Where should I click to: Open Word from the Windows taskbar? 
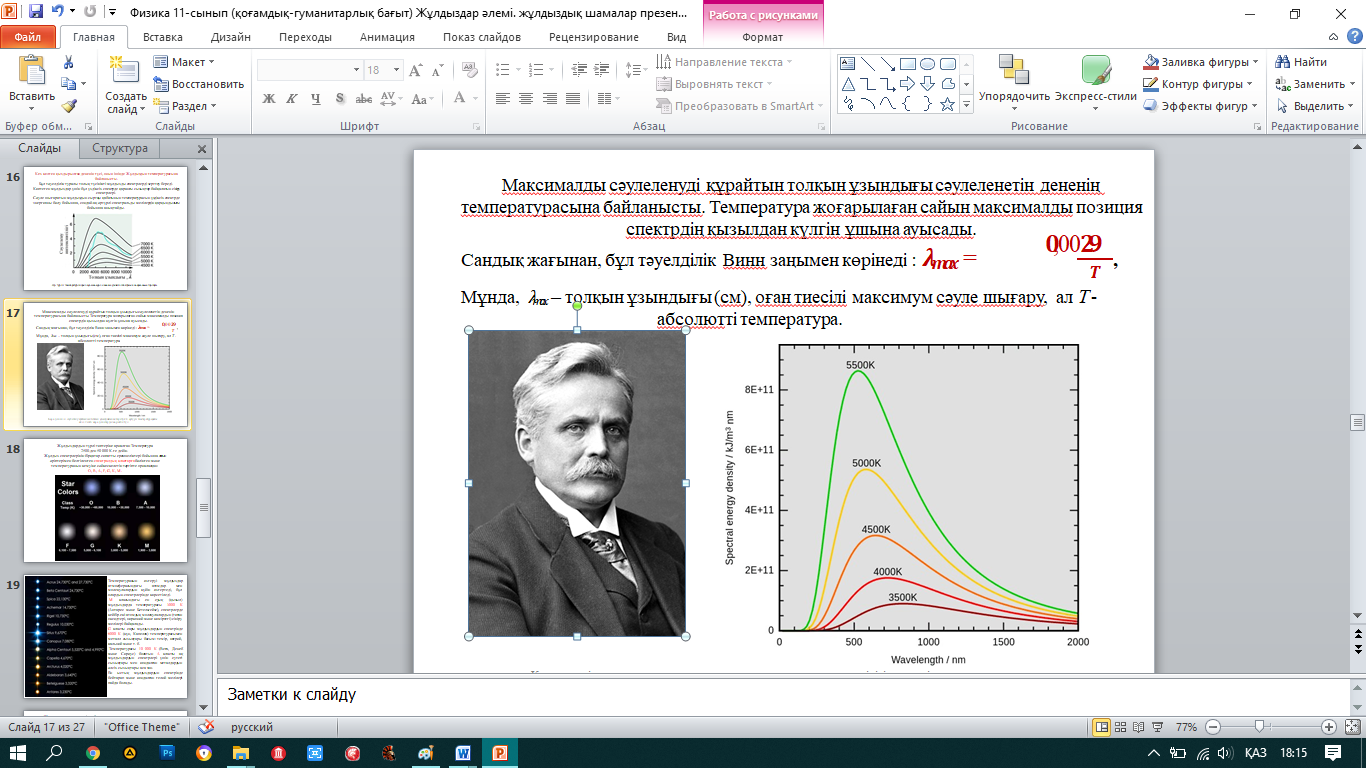(463, 751)
